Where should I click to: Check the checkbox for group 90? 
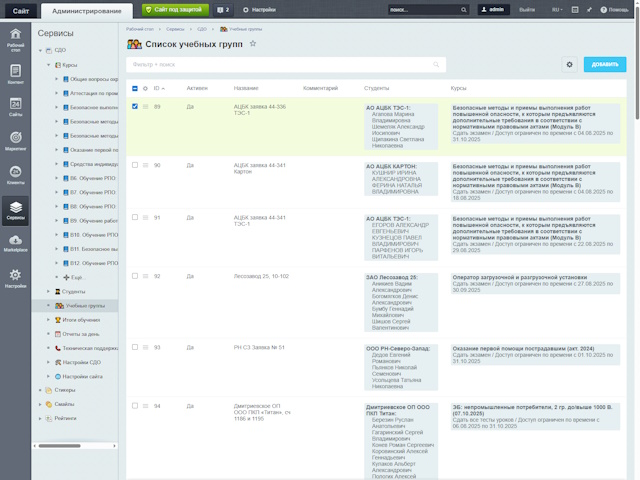click(135, 165)
